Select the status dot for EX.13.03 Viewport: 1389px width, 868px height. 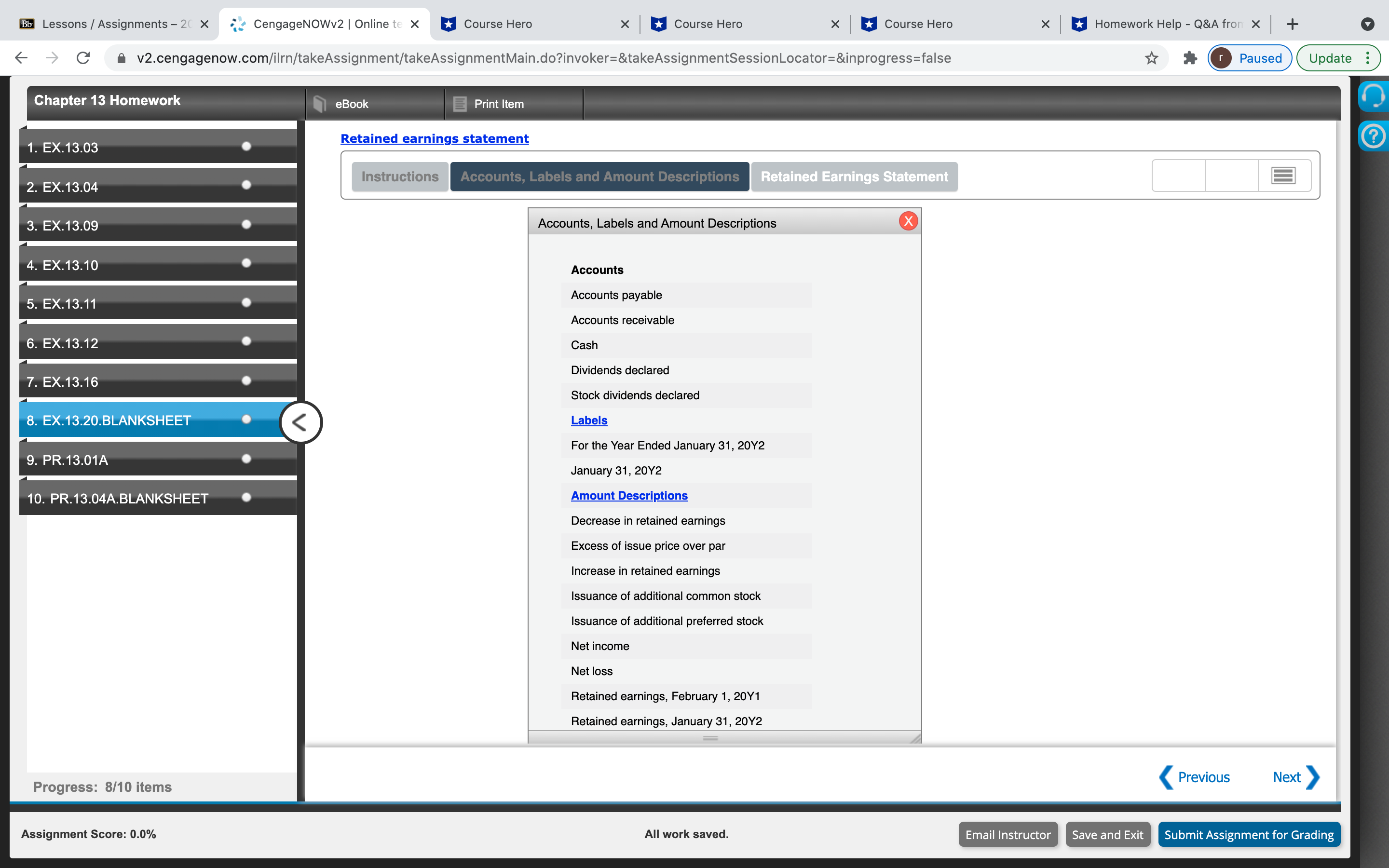pos(246,147)
